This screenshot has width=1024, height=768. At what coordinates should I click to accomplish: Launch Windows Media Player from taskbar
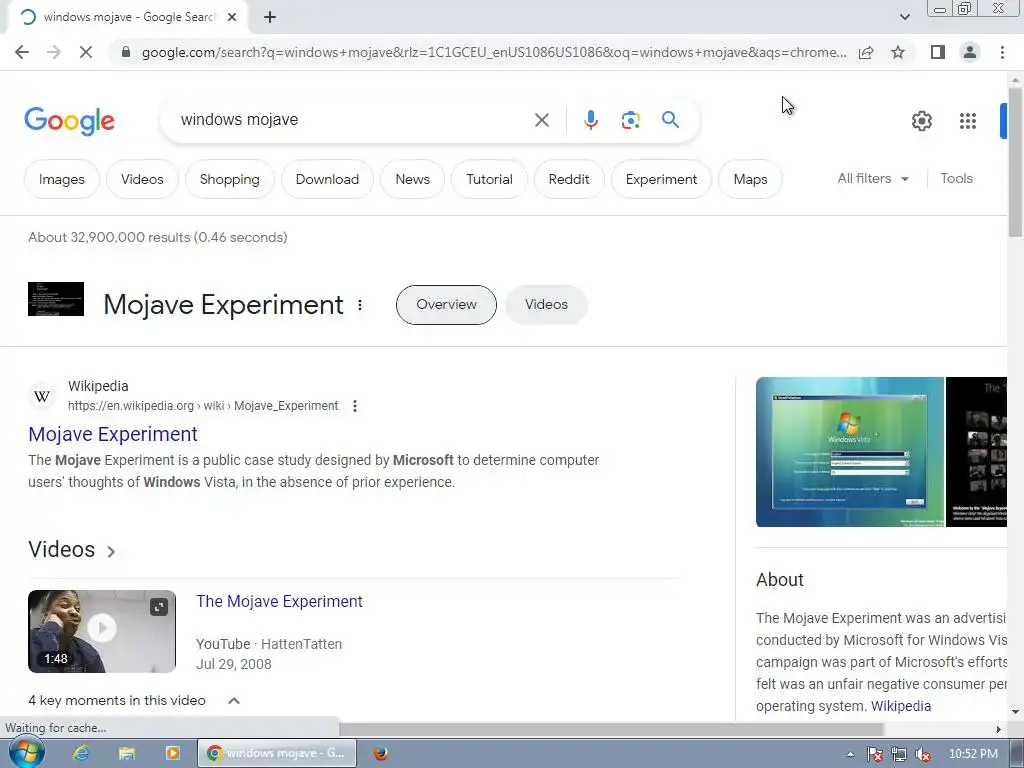coord(172,753)
